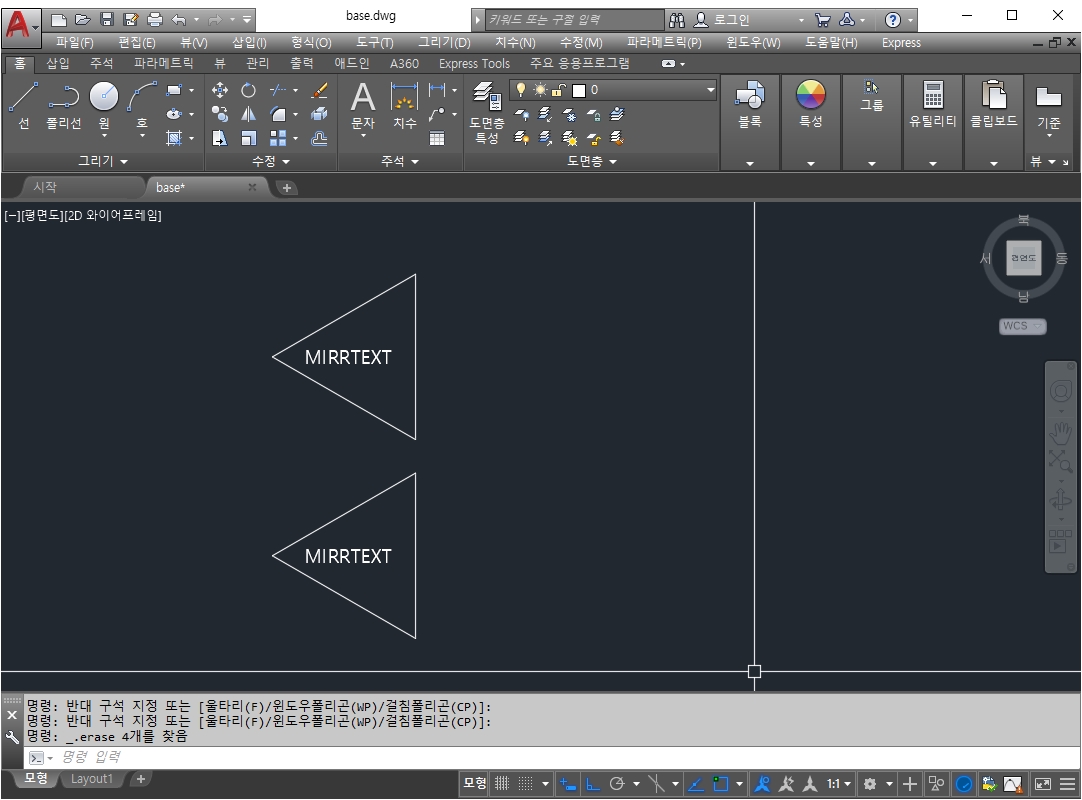The height and width of the screenshot is (800, 1082).
Task: Toggle snap mode in status bar
Action: click(526, 783)
